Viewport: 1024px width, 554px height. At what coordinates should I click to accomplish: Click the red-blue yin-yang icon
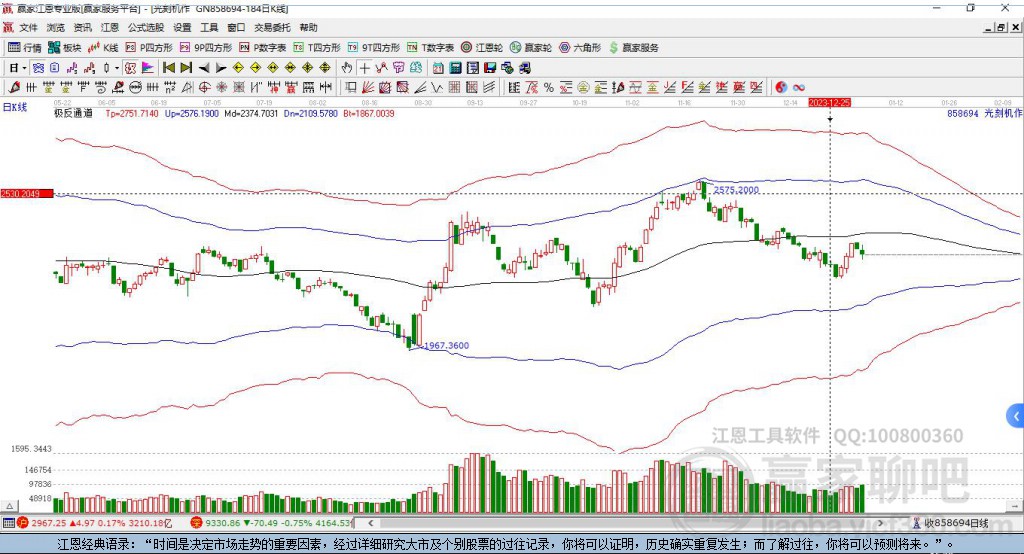[x=781, y=88]
